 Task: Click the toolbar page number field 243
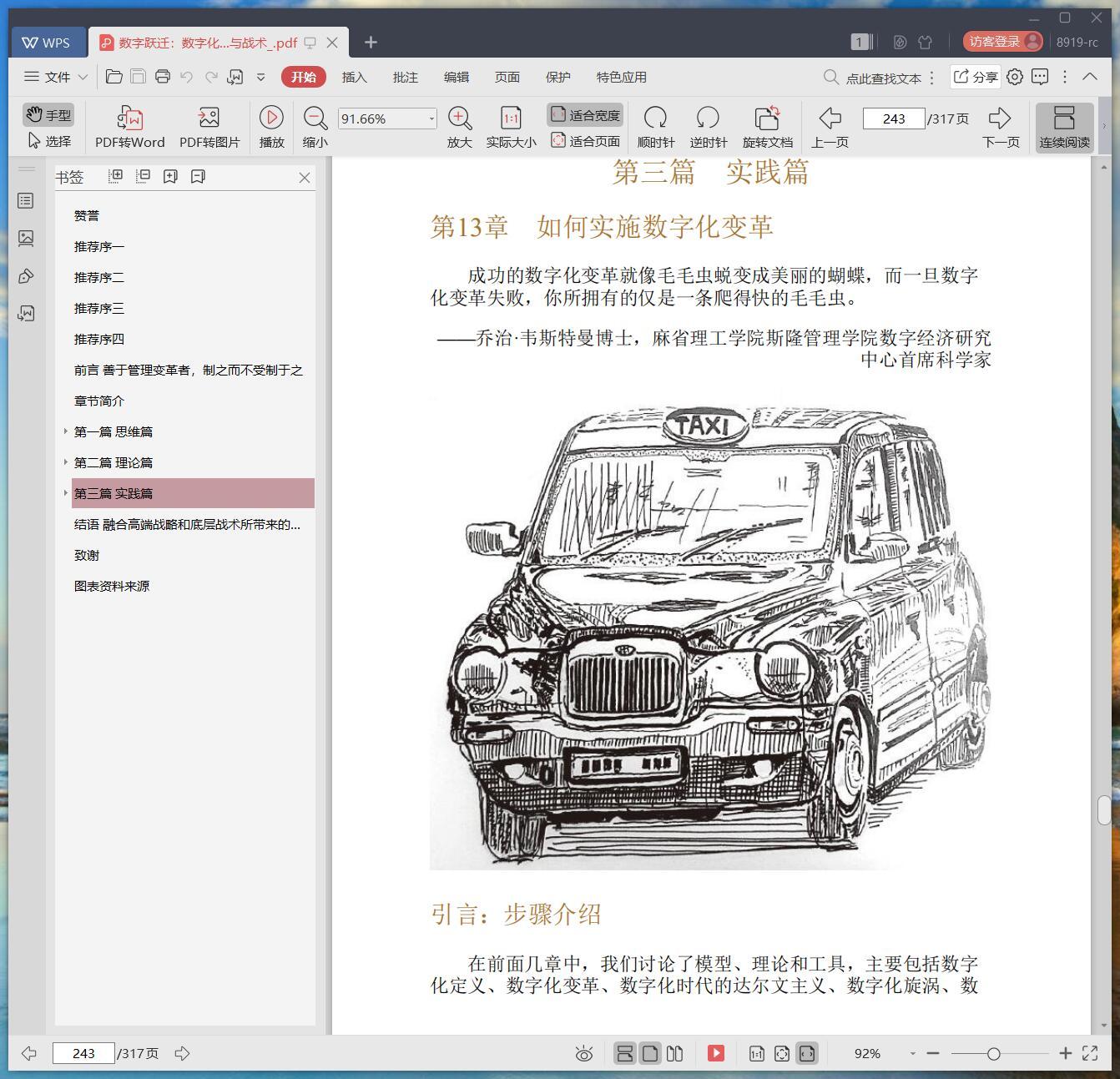tap(894, 118)
